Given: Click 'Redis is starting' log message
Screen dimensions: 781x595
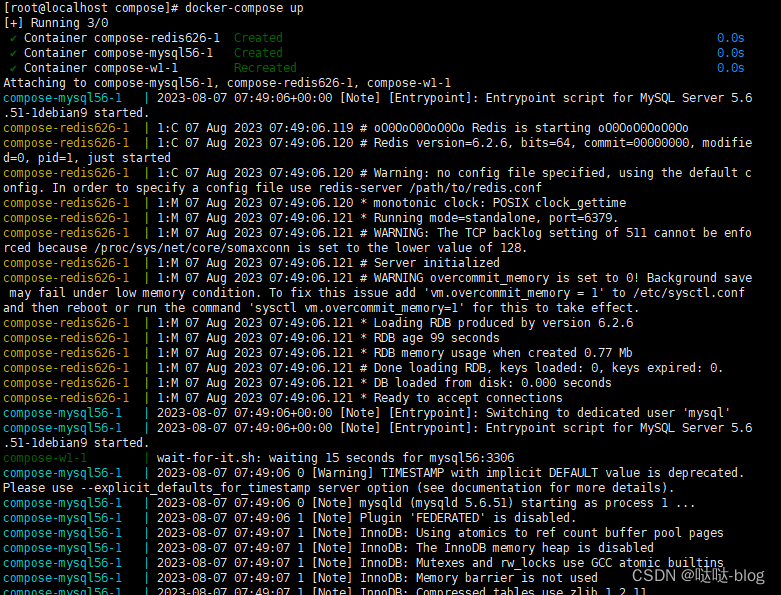Looking at the screenshot, I should (x=531, y=128).
